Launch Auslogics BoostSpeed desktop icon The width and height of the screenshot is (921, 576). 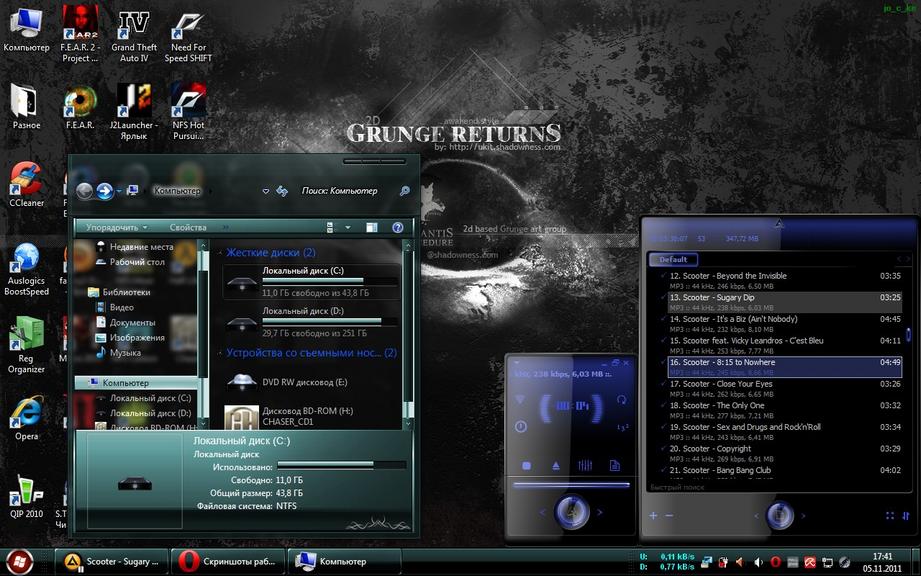(26, 269)
